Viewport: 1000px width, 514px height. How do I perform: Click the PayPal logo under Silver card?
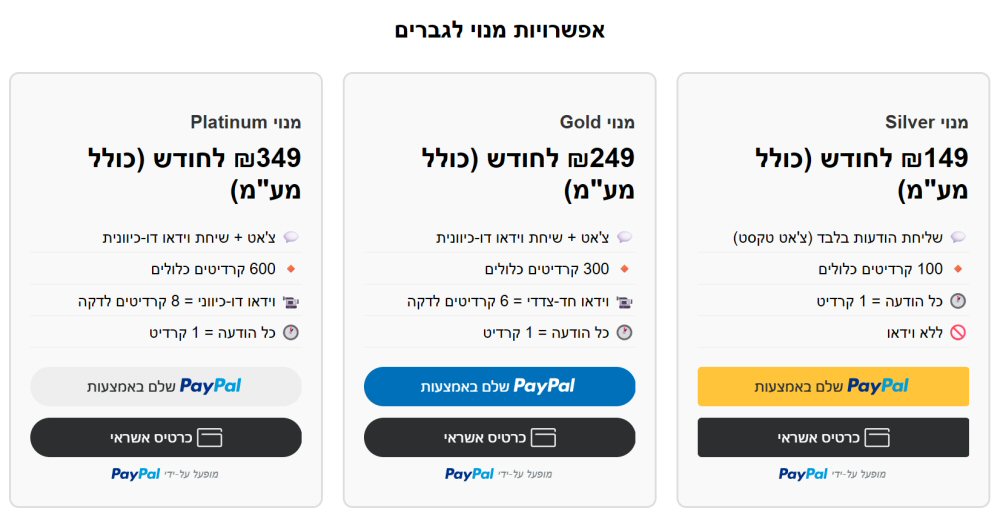[803, 474]
